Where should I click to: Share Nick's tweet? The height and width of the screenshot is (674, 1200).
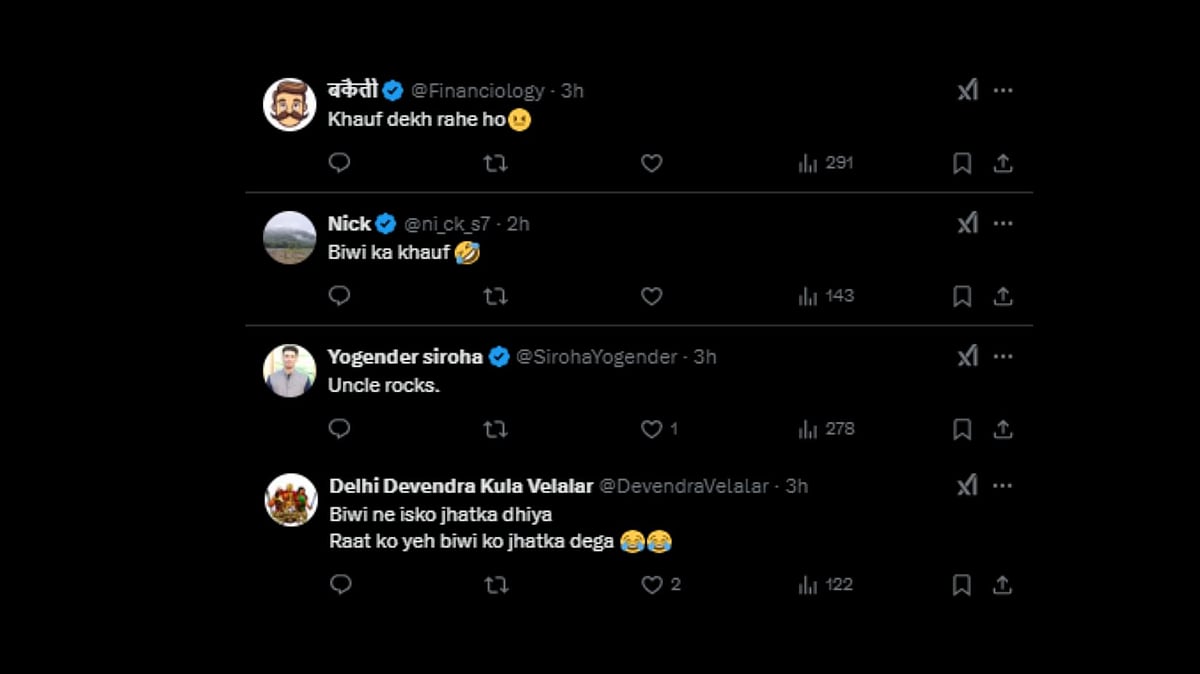click(x=1003, y=296)
